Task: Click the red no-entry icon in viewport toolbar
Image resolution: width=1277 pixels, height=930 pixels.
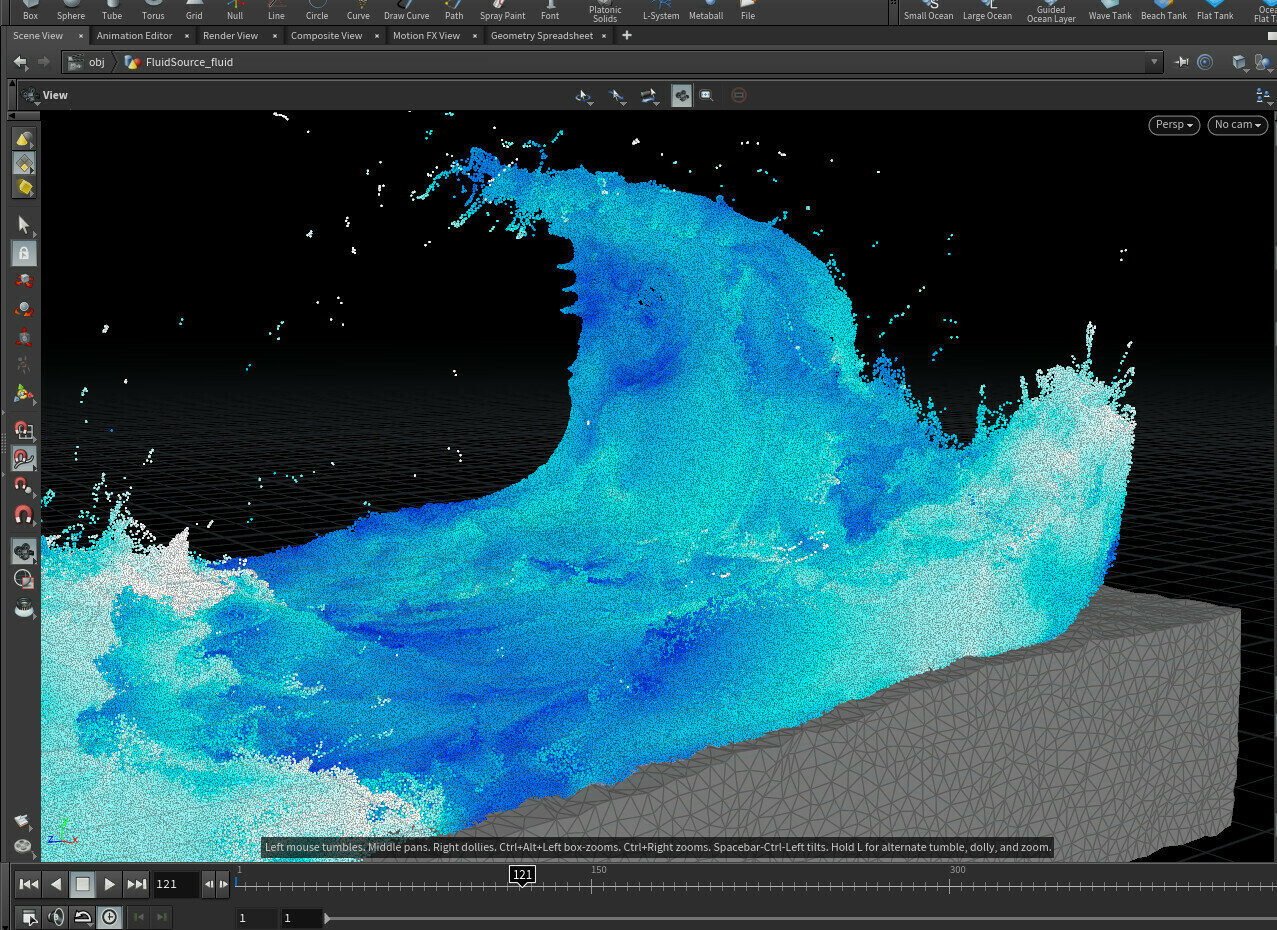Action: [739, 95]
